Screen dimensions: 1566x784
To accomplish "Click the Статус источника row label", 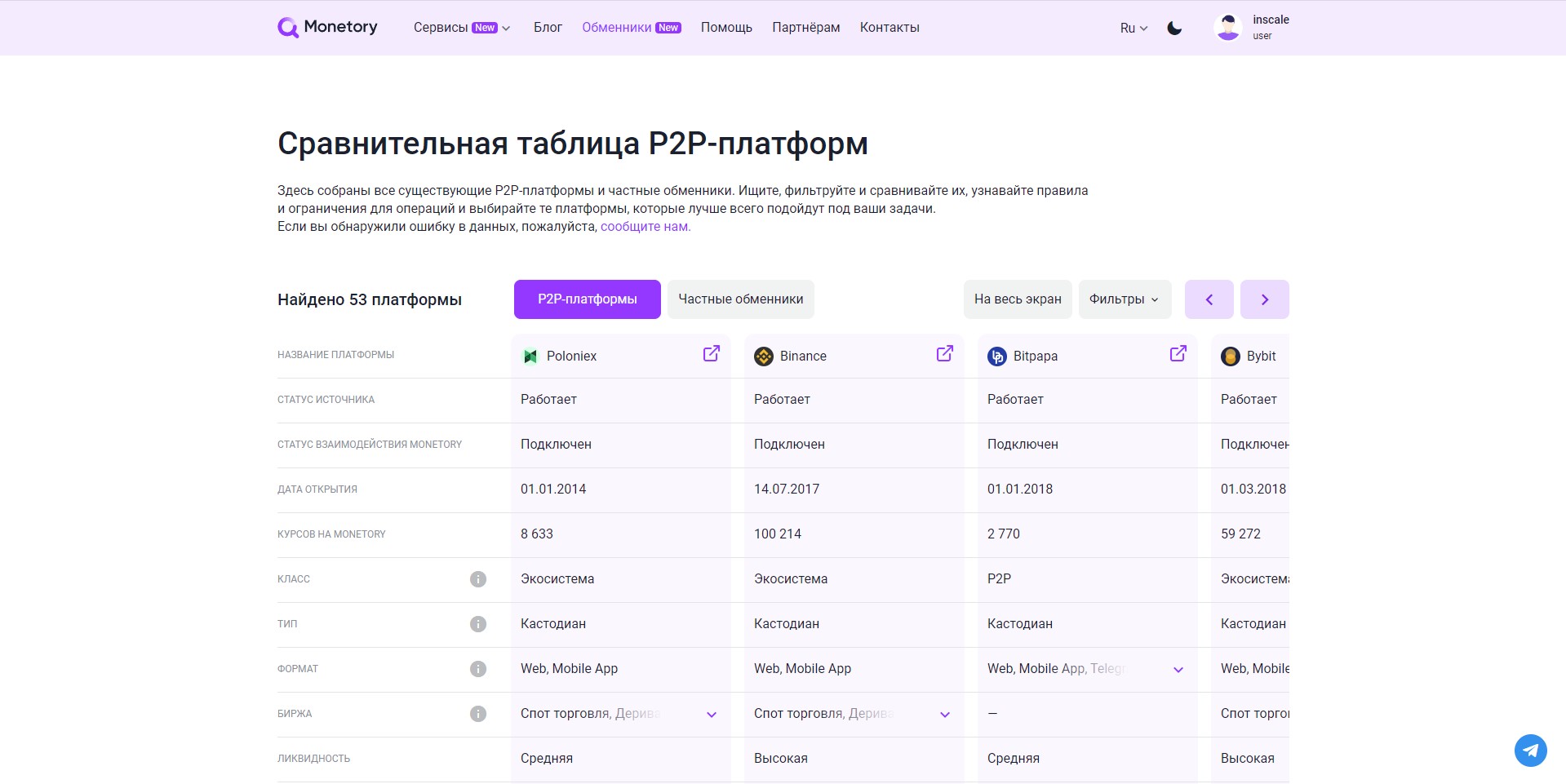I will (326, 400).
